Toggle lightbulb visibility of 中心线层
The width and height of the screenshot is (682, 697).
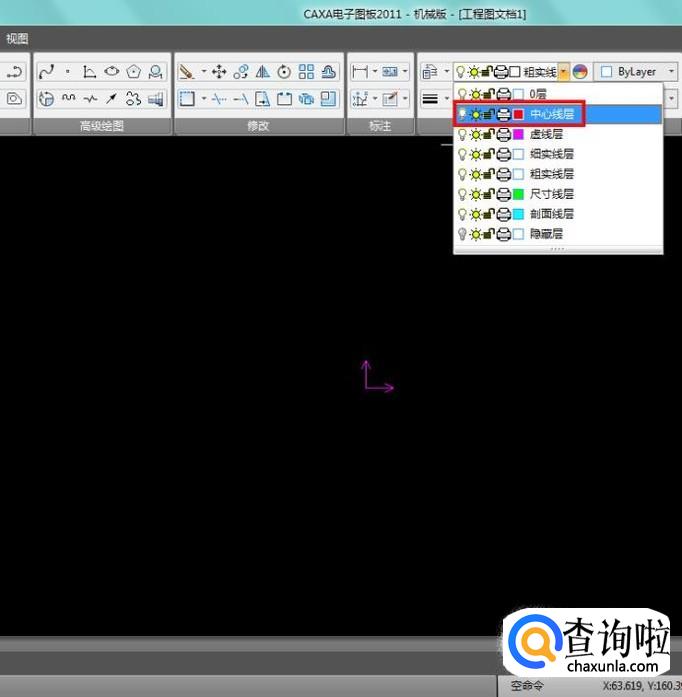[x=462, y=114]
